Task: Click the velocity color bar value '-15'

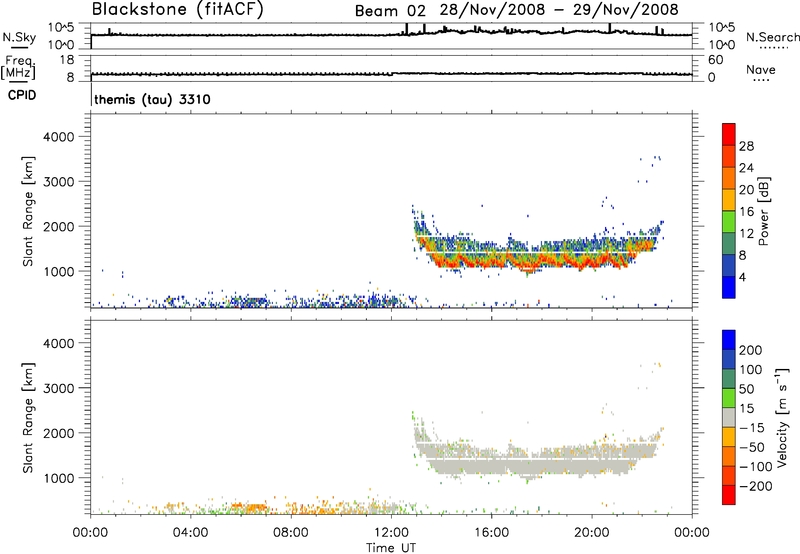Action: pyautogui.click(x=752, y=428)
